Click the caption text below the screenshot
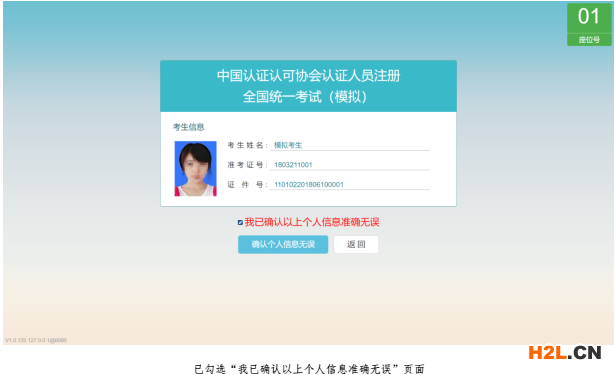 pos(309,369)
